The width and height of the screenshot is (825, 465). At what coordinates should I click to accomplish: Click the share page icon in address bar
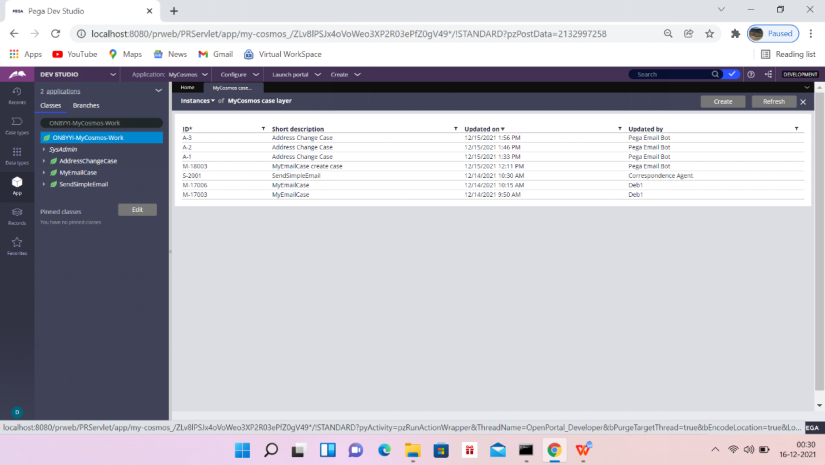tap(688, 34)
